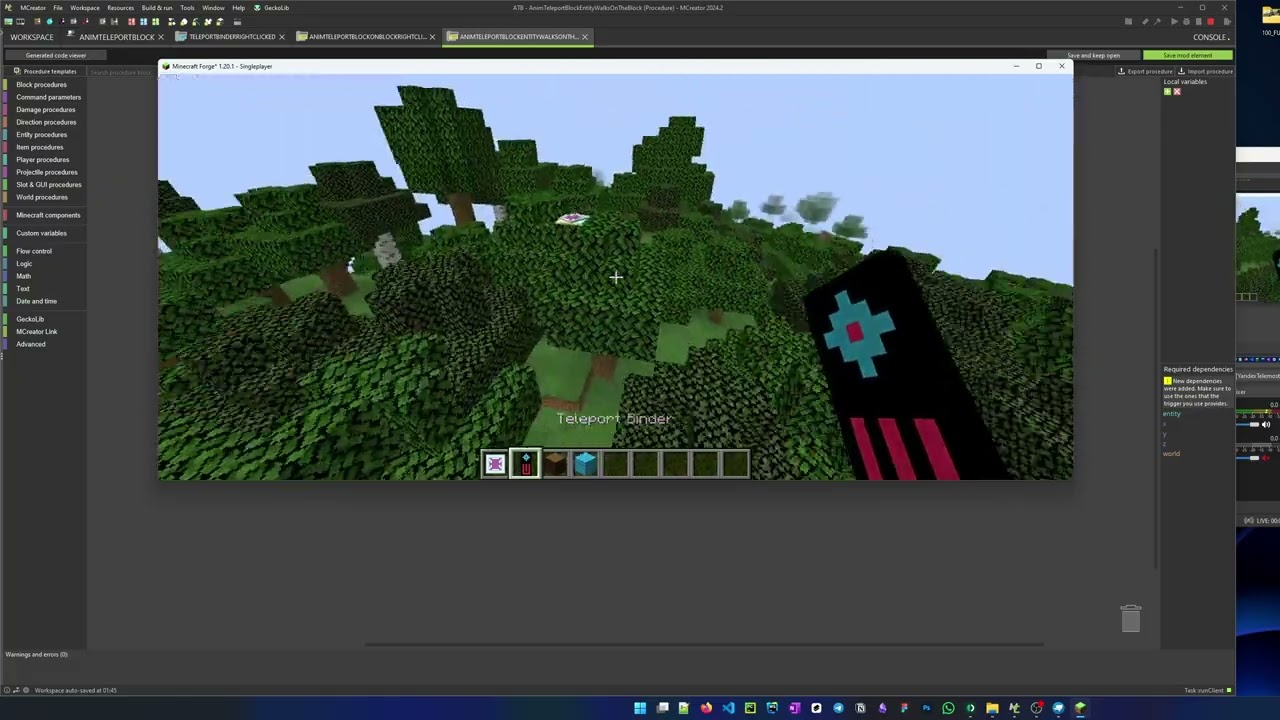Open Figma from the taskbar
Image resolution: width=1280 pixels, height=720 pixels.
(x=904, y=709)
